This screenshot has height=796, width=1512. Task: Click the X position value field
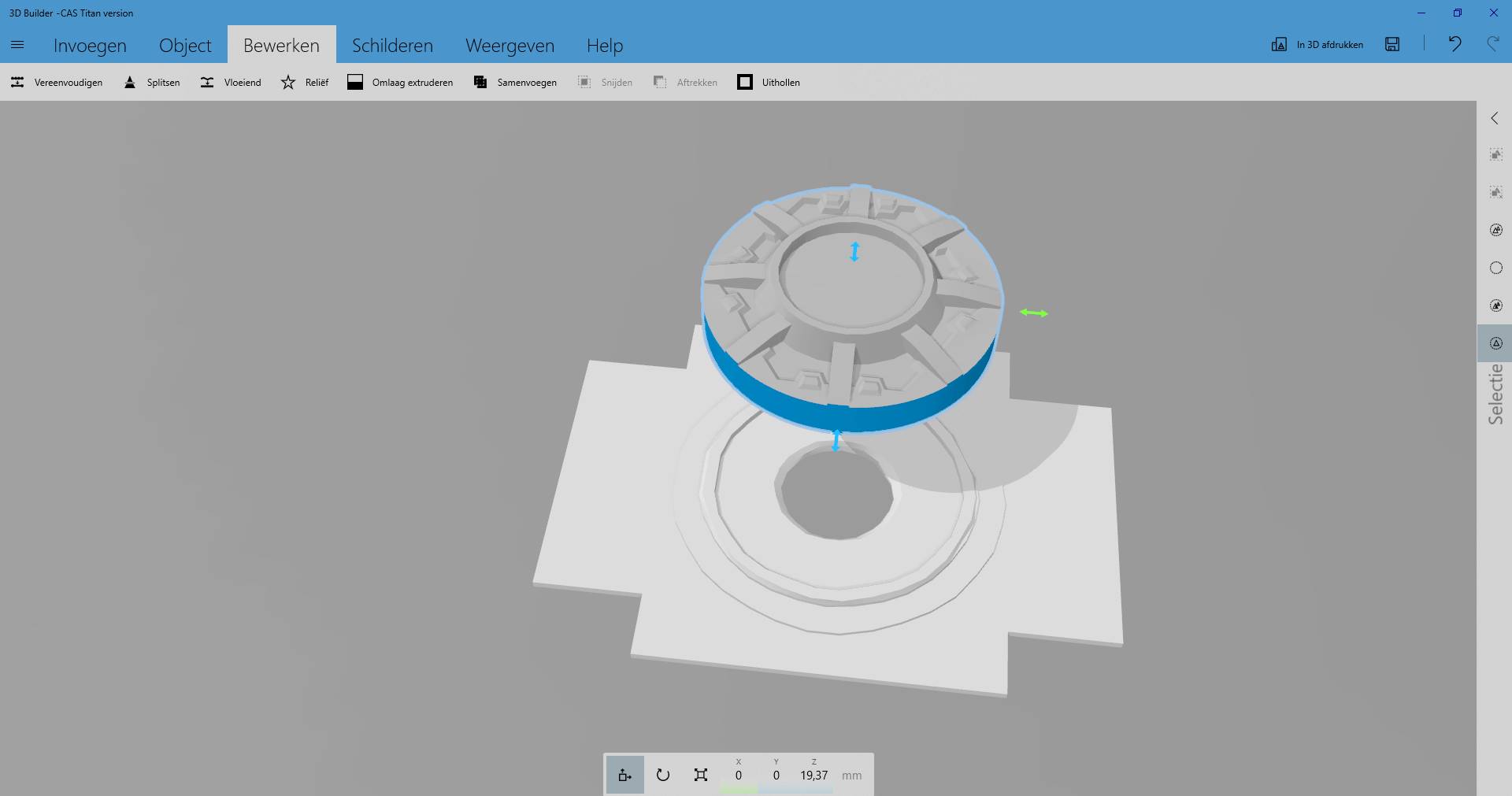pos(739,775)
